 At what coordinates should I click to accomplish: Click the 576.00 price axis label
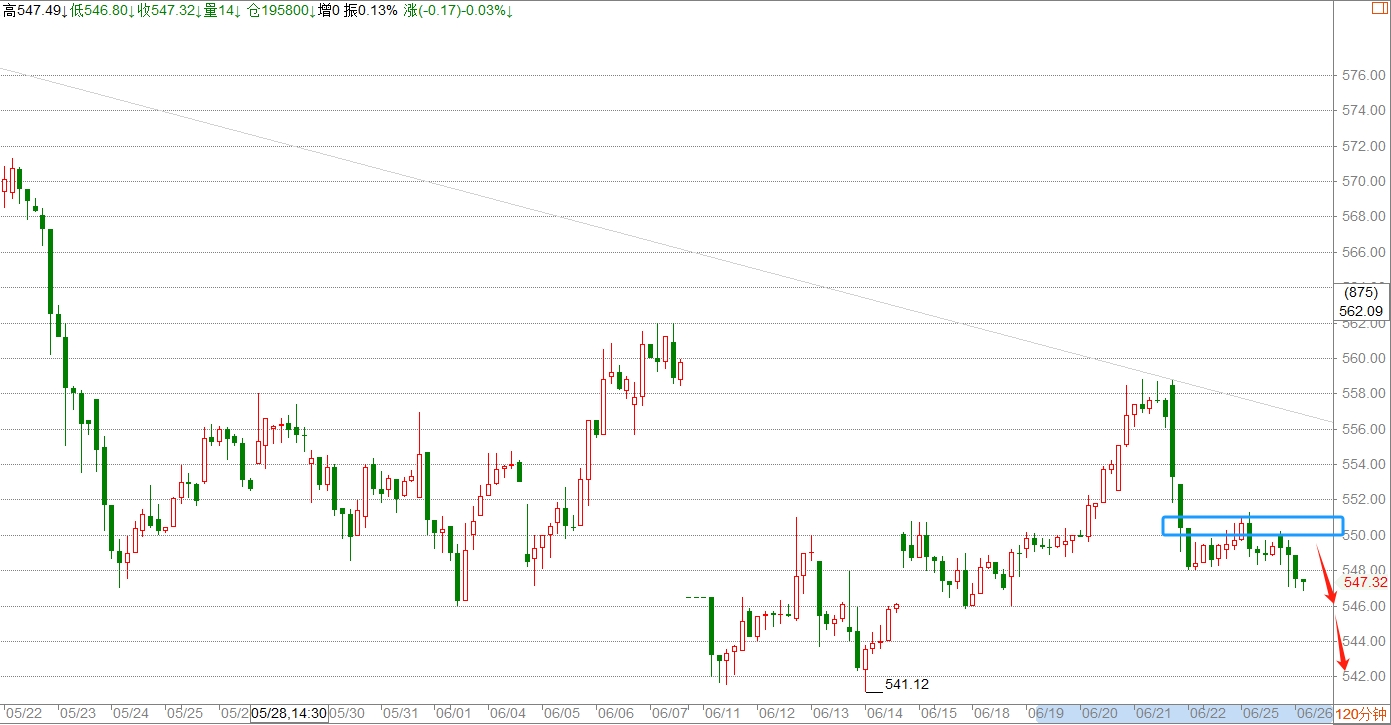[x=1365, y=75]
